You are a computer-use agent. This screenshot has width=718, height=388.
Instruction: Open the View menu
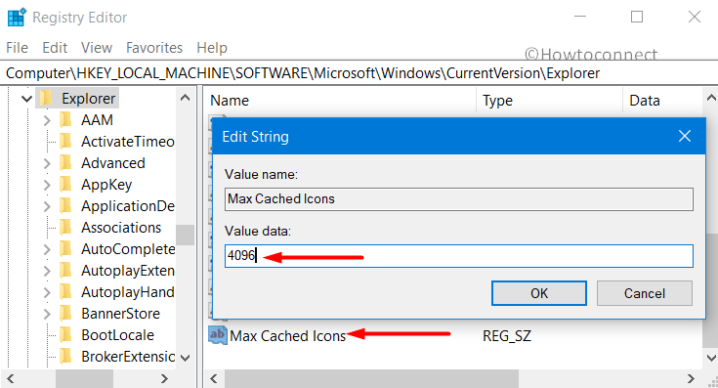click(x=97, y=48)
